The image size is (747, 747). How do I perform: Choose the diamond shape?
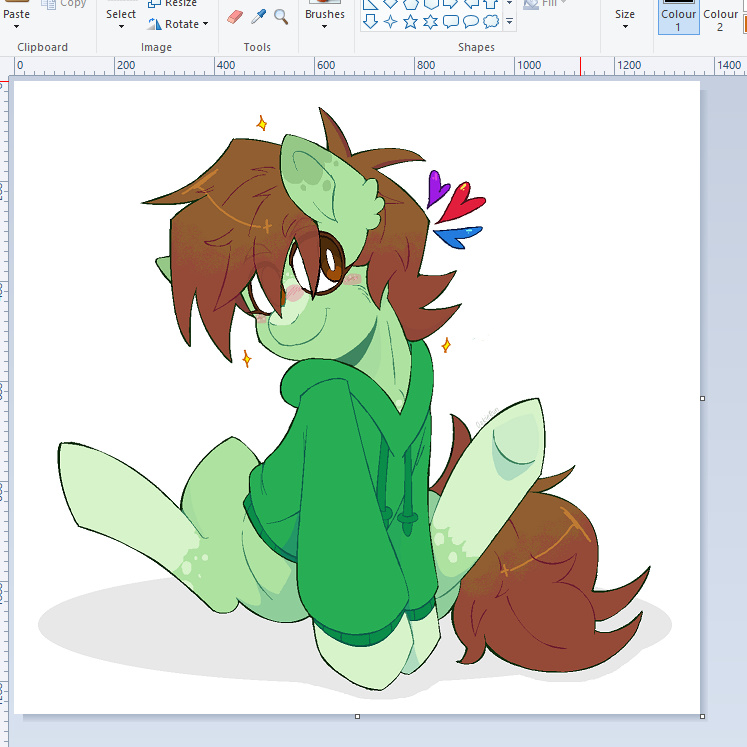(390, 4)
